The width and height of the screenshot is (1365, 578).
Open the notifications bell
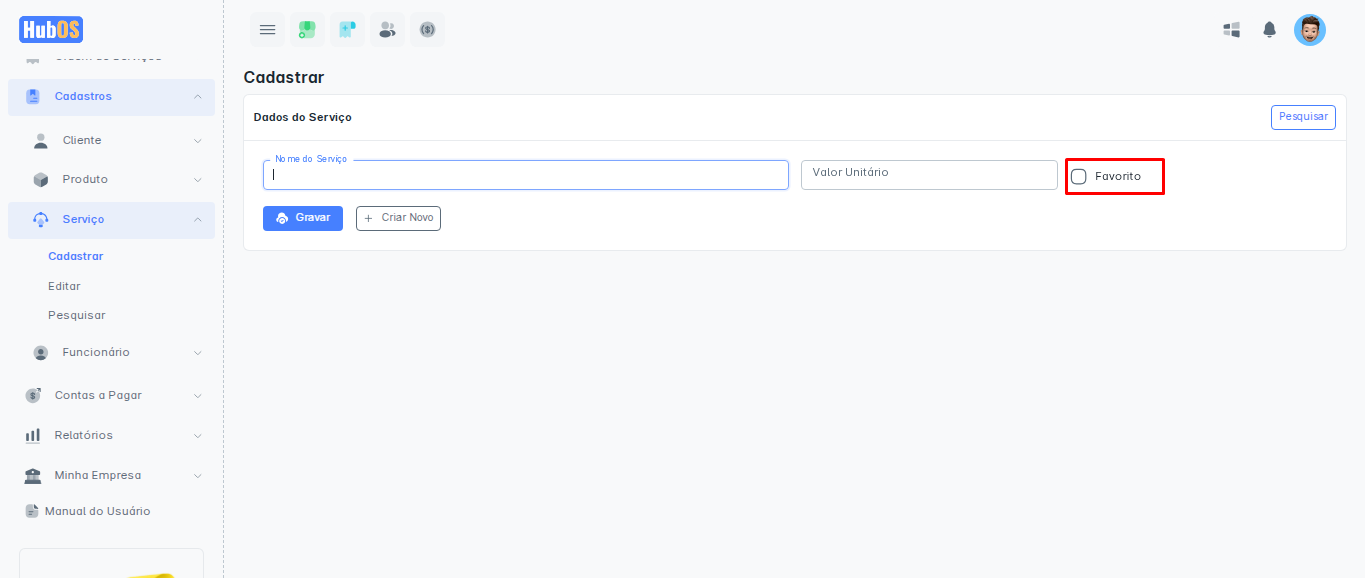click(1269, 30)
